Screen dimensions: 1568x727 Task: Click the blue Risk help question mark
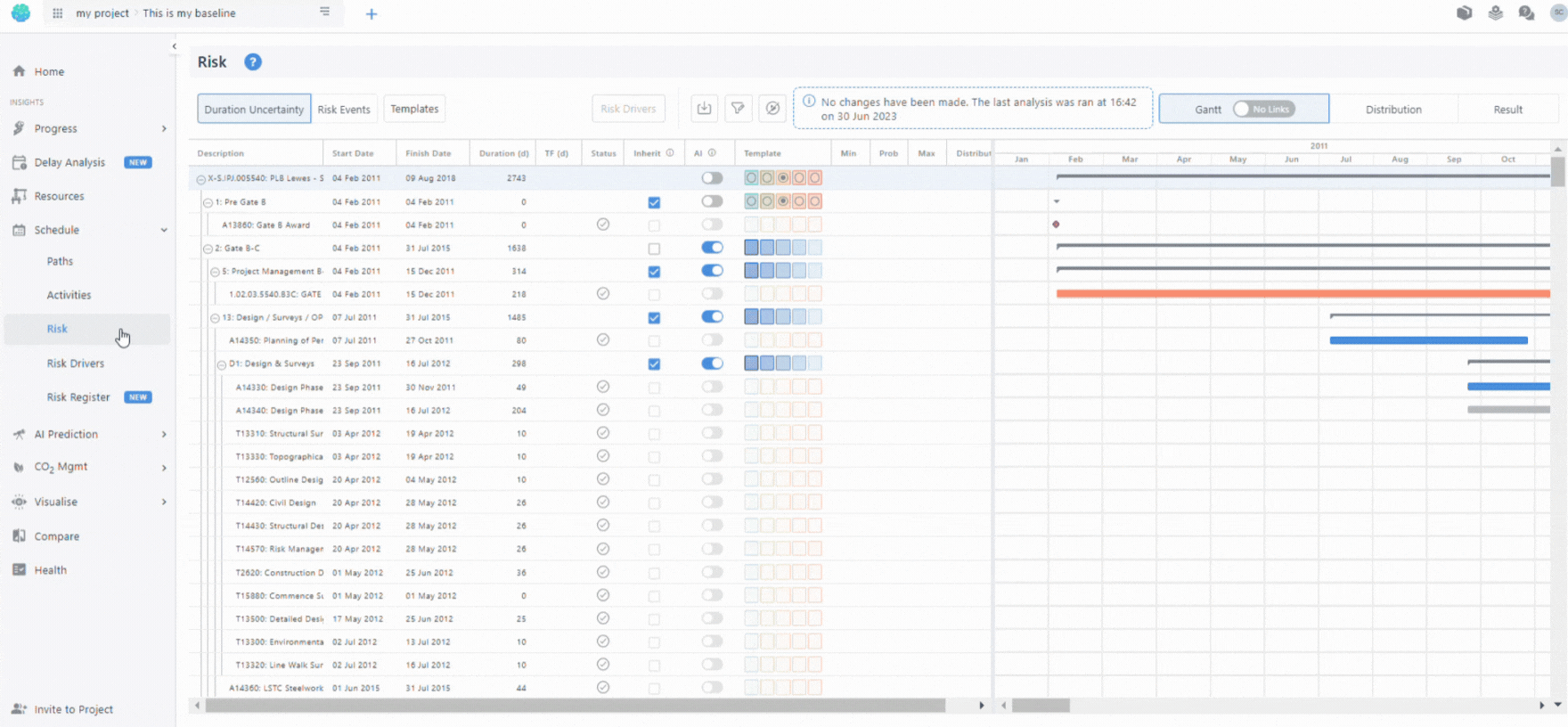(253, 61)
